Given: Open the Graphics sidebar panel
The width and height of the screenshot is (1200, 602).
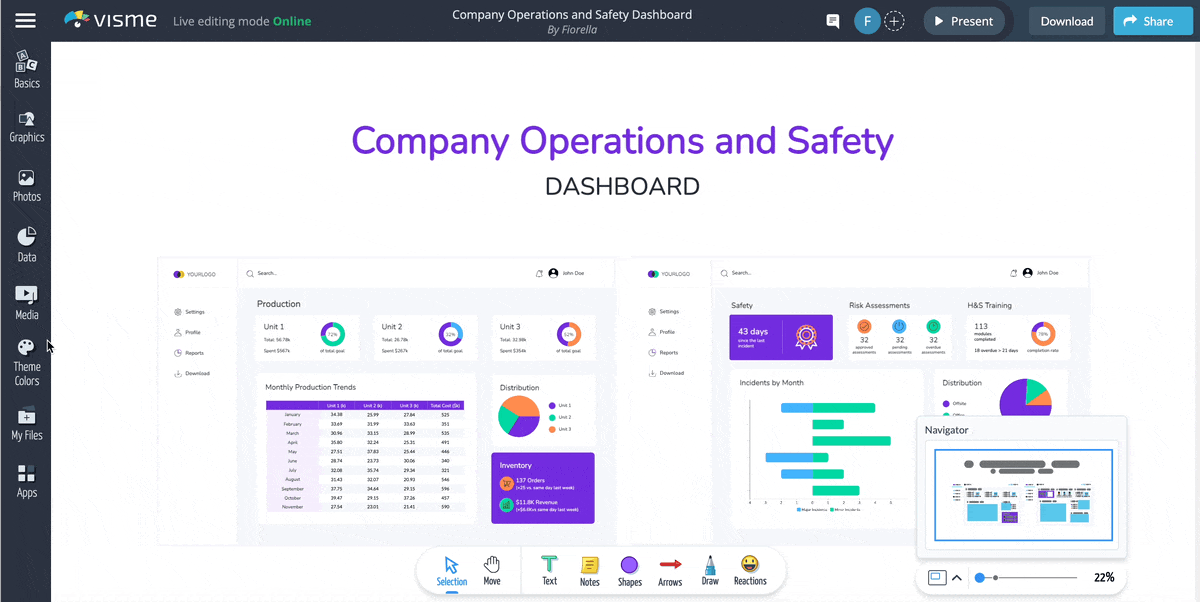Looking at the screenshot, I should [x=27, y=126].
